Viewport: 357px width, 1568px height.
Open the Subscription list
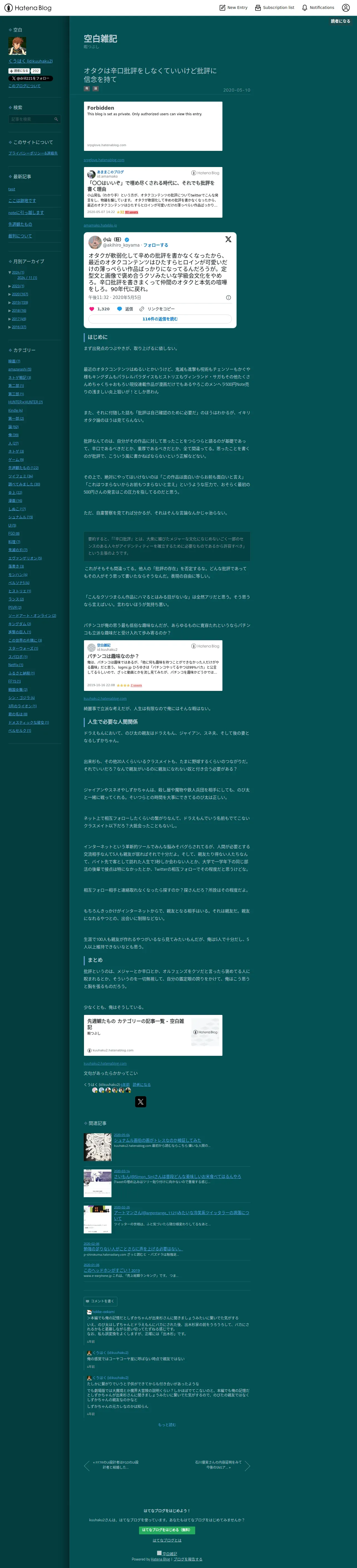(274, 8)
